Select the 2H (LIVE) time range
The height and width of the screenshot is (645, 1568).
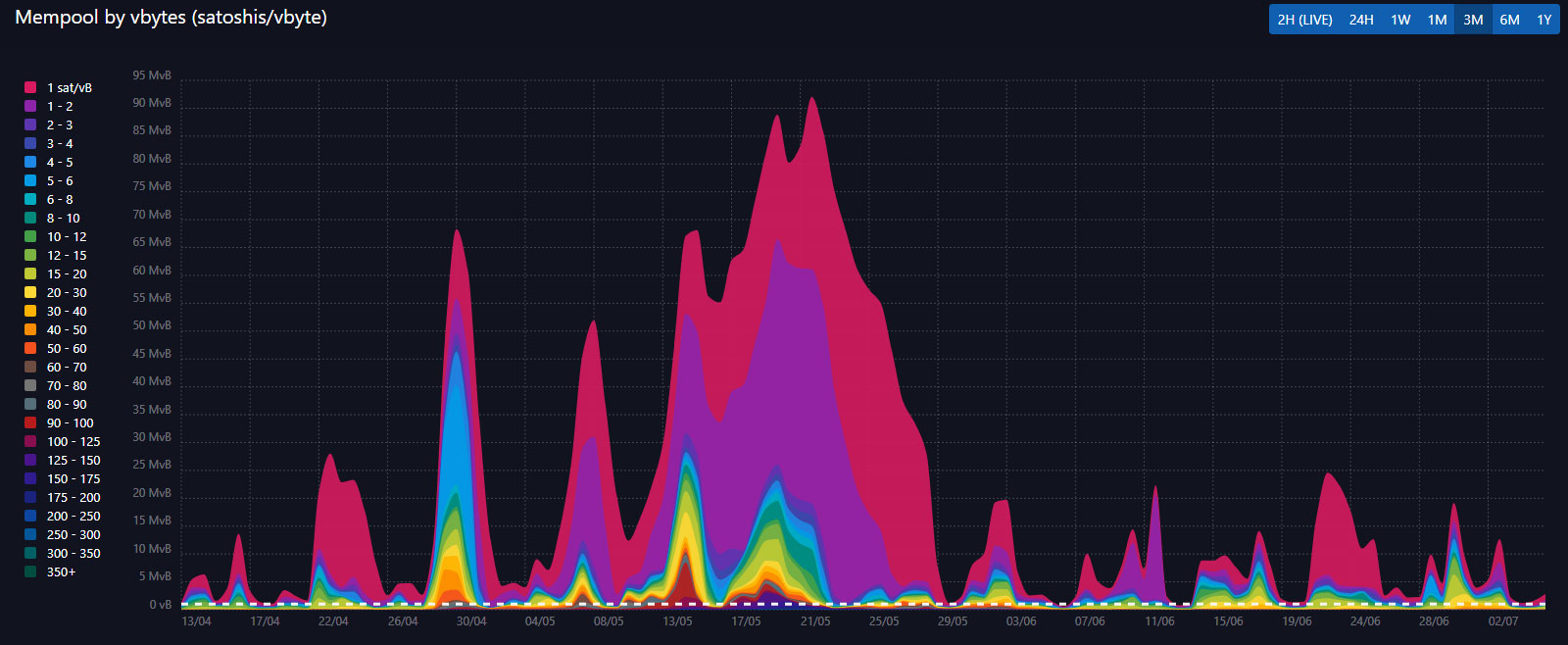click(1304, 20)
